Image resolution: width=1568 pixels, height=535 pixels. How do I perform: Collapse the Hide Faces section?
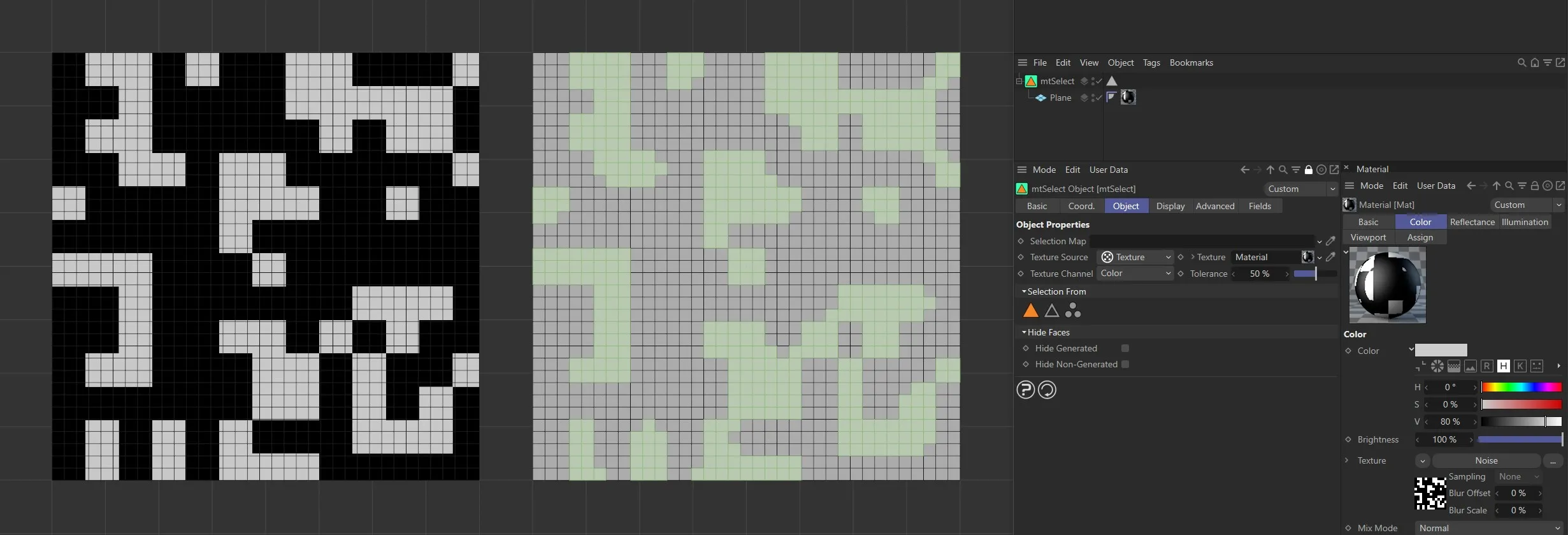1024,332
